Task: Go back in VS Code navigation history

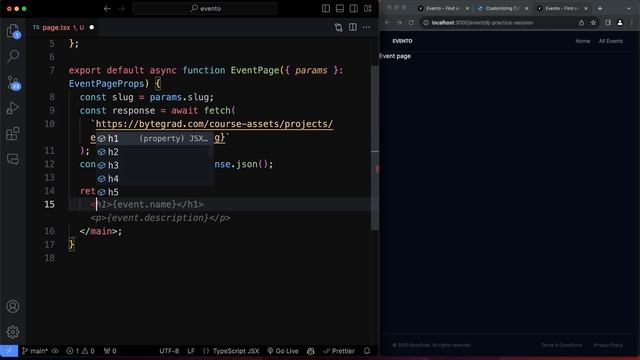Action: click(107, 9)
